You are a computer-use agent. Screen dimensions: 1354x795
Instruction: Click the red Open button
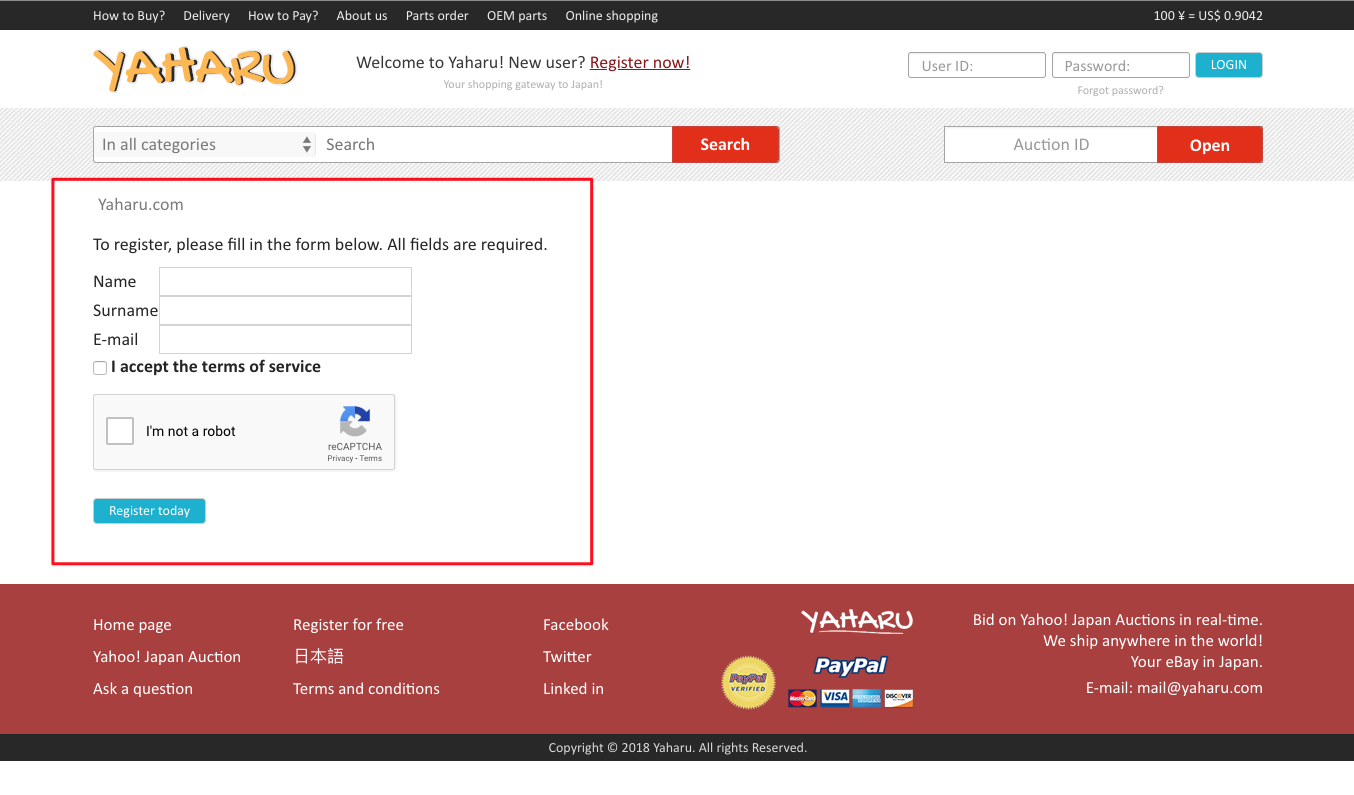1210,145
